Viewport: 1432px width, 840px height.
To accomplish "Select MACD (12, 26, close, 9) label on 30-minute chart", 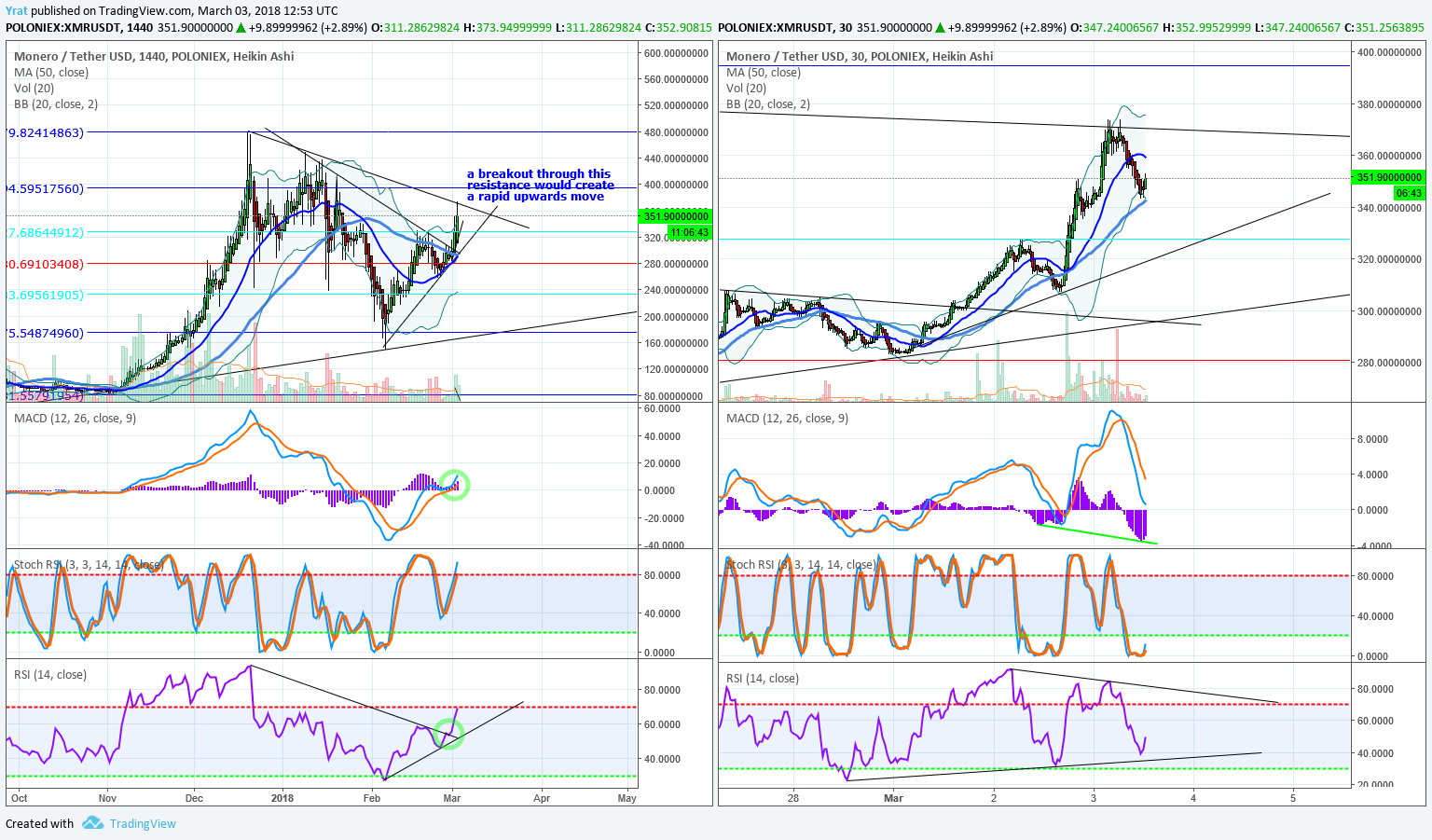I will click(x=787, y=418).
